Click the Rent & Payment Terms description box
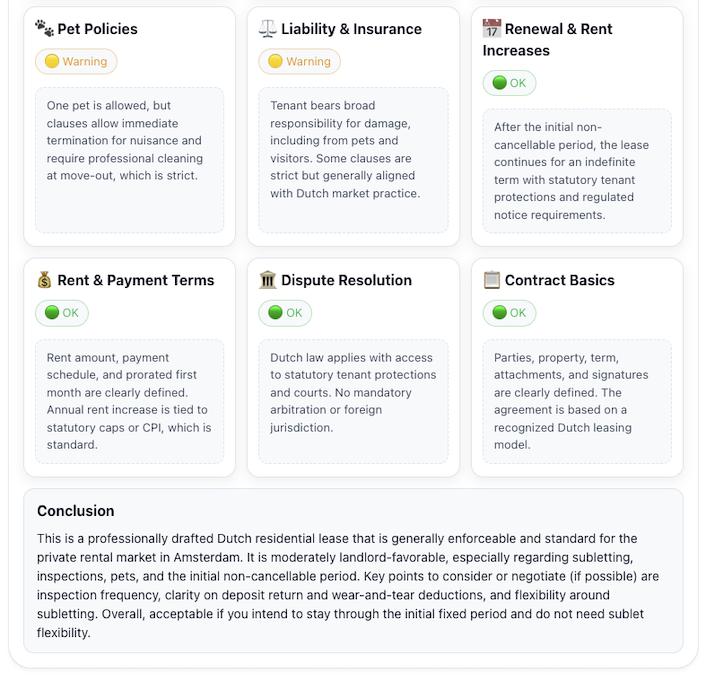This screenshot has width=706, height=674. click(129, 401)
